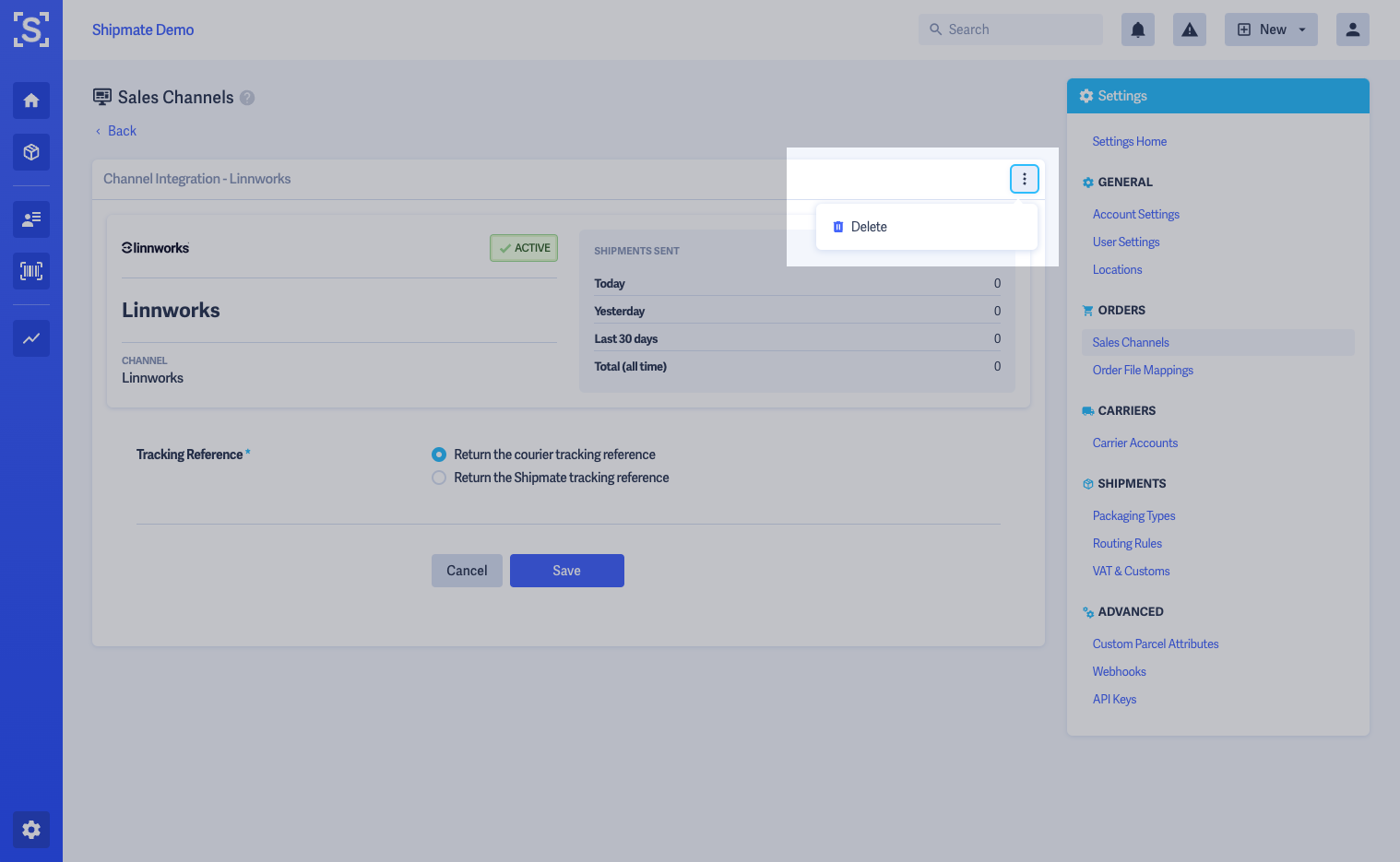Click the trash icon next to Delete

838,227
